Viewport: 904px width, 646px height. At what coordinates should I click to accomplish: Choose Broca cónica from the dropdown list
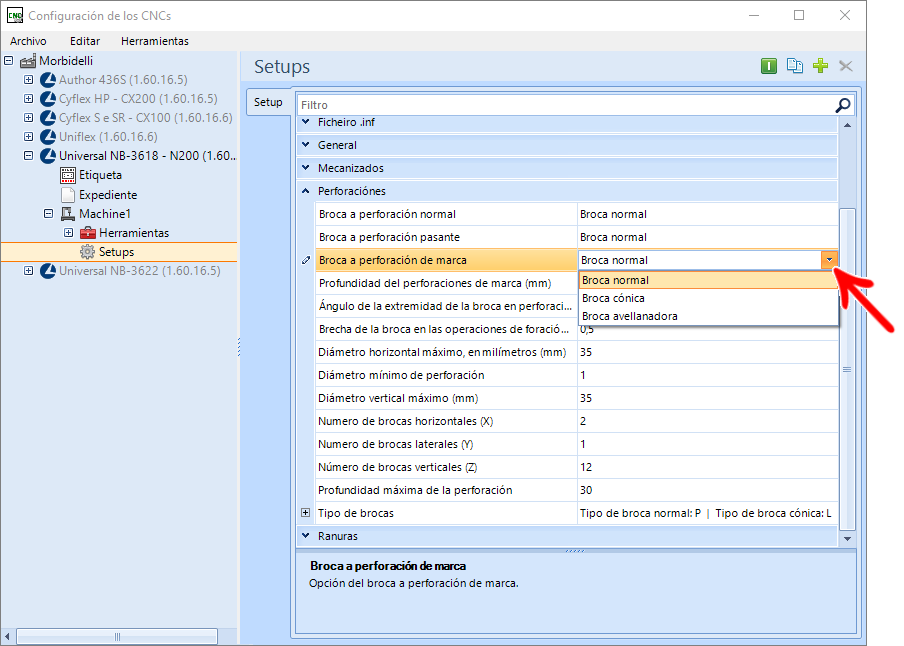[x=613, y=298]
